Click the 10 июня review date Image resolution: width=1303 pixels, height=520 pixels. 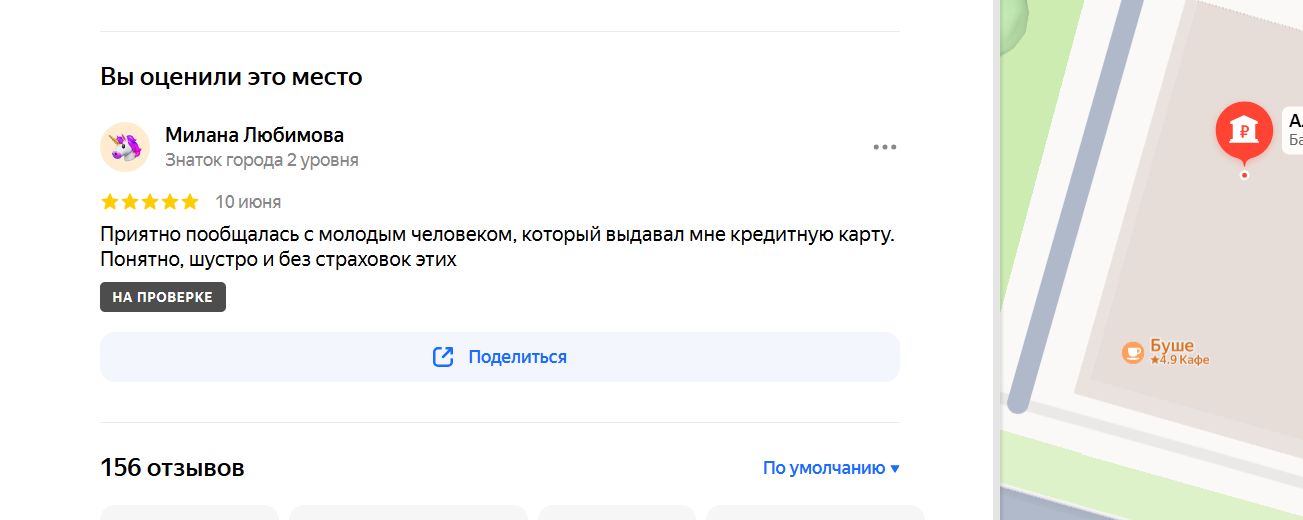248,202
